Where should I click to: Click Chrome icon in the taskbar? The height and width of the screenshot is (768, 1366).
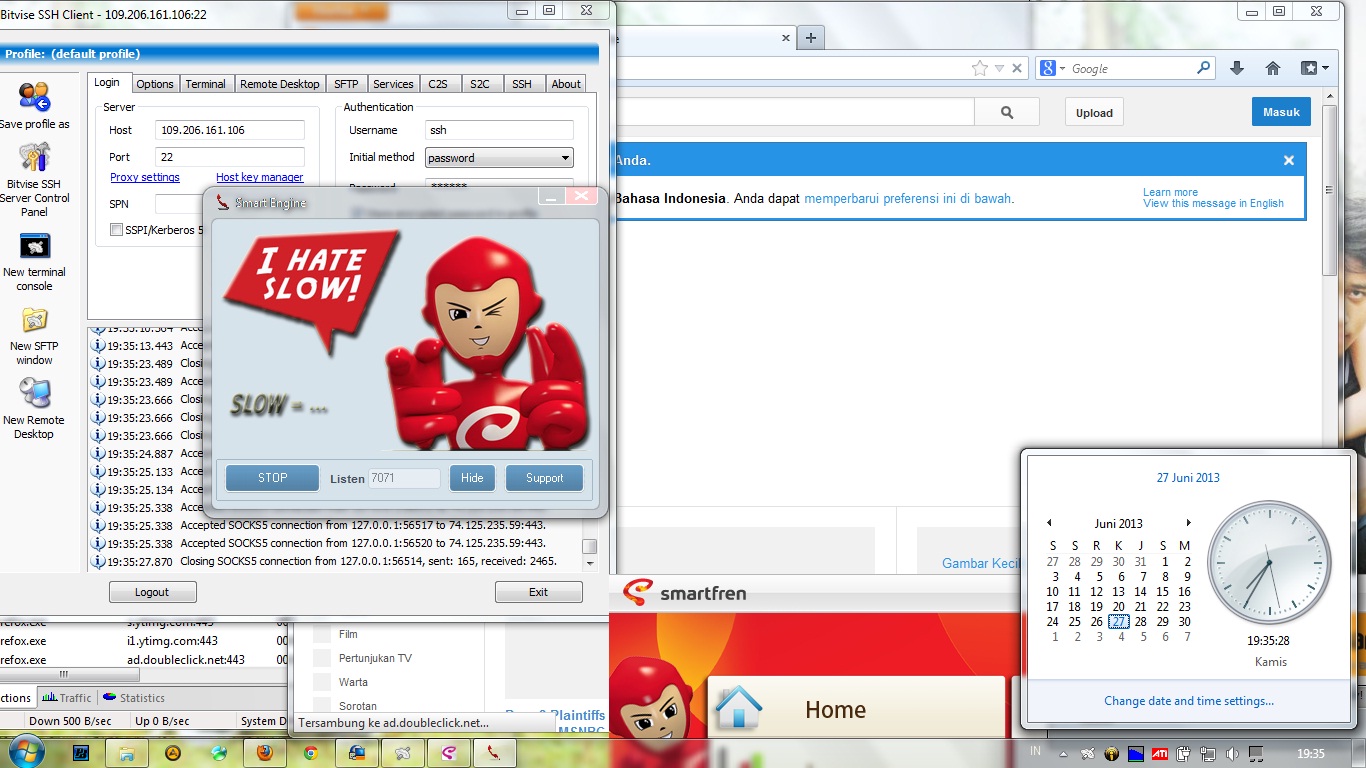tap(311, 752)
